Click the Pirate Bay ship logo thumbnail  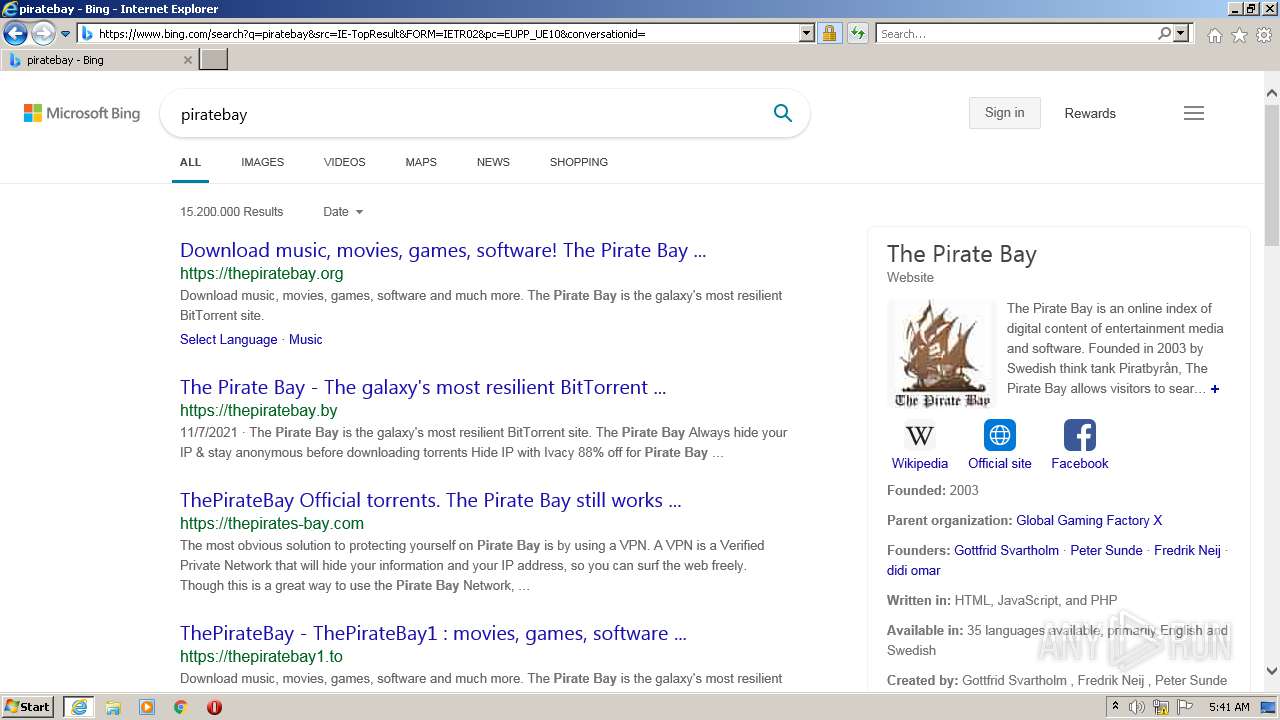941,354
